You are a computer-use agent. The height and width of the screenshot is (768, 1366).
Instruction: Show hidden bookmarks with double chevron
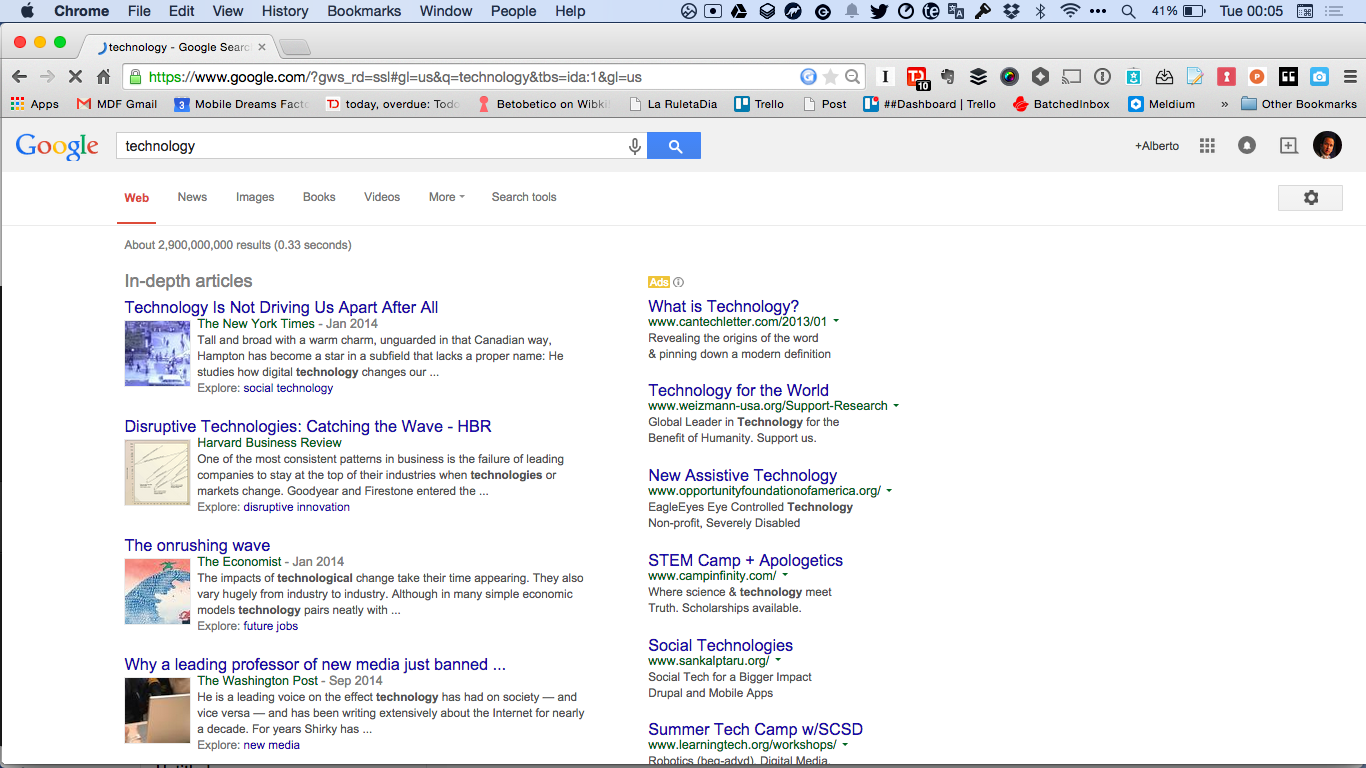(1224, 104)
